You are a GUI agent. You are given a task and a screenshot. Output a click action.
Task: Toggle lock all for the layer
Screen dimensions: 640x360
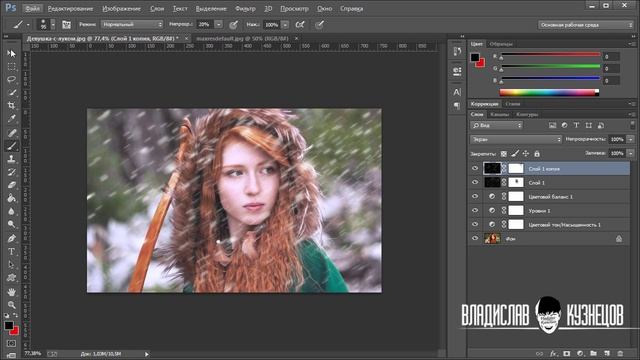pos(537,153)
